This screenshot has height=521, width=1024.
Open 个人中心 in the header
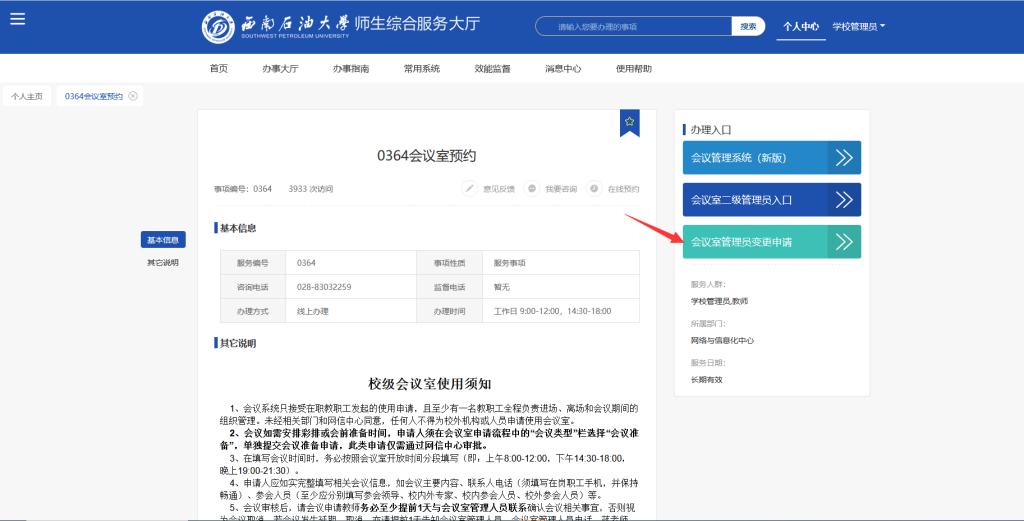click(800, 26)
